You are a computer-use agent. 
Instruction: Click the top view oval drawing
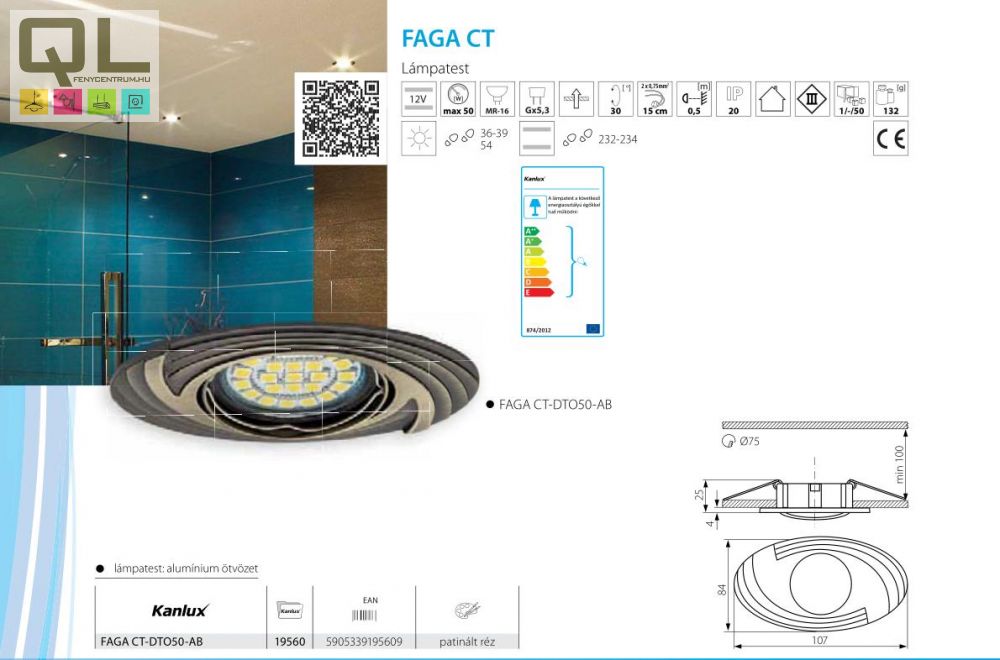pos(820,584)
